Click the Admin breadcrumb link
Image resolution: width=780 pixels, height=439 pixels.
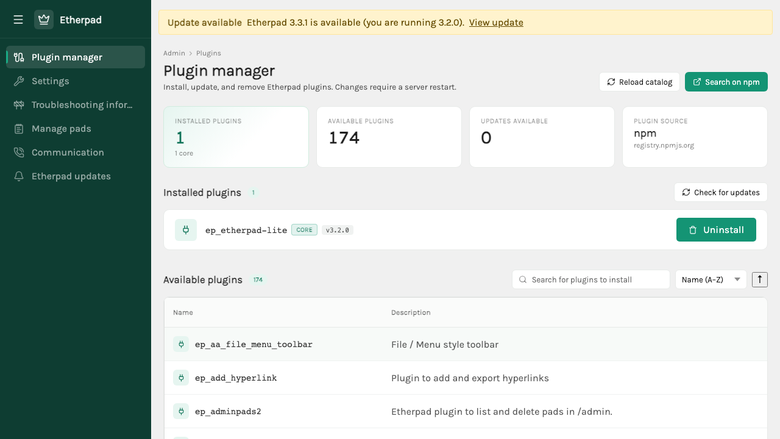coord(174,53)
